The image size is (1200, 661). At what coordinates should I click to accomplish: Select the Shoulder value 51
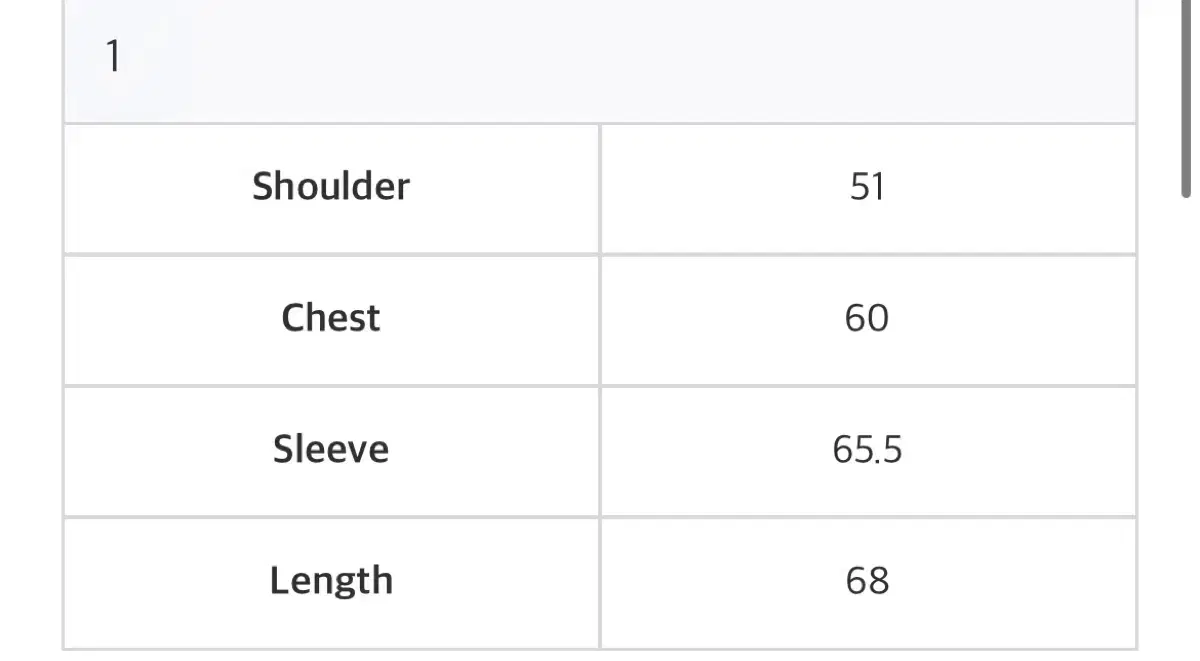pos(867,187)
